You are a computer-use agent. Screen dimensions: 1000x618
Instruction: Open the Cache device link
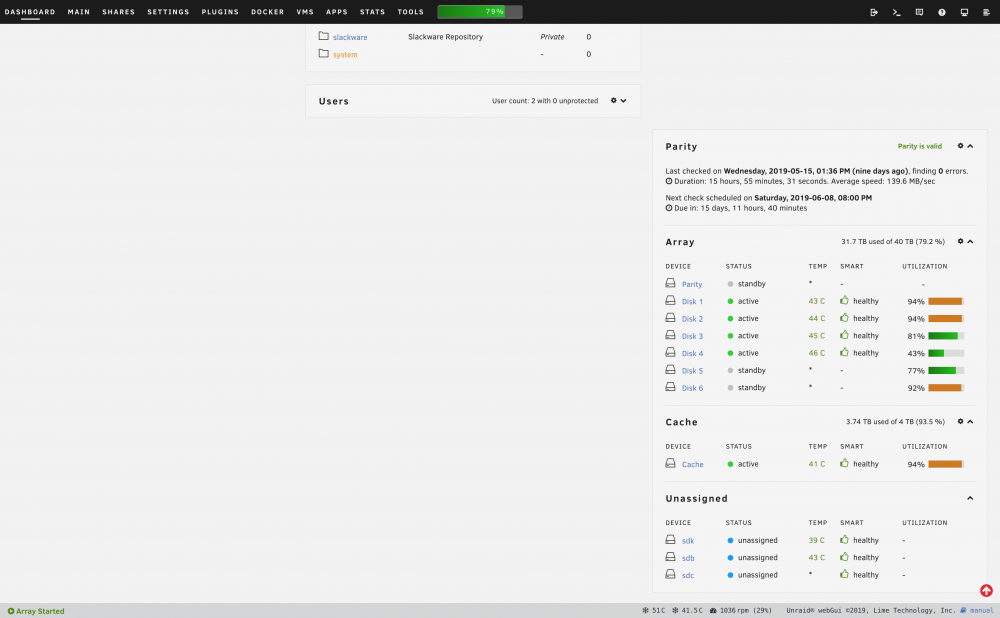coord(693,464)
